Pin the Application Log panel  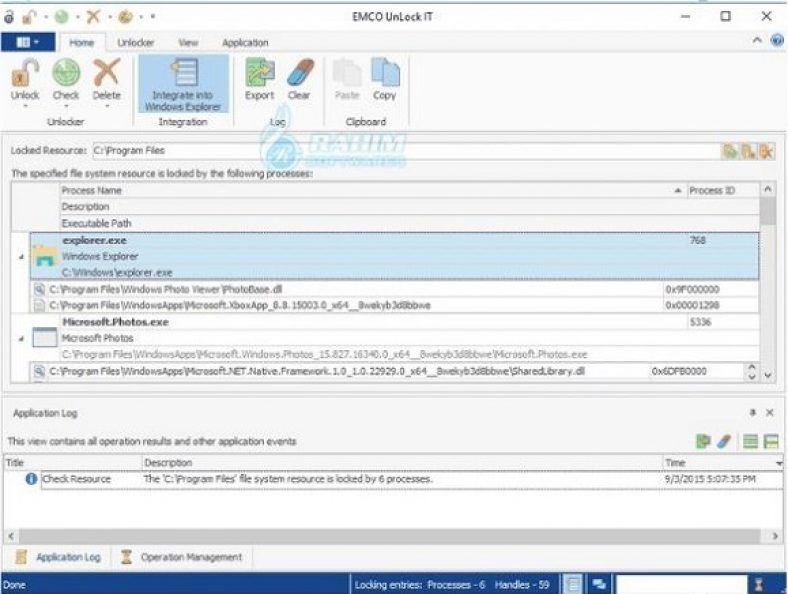pyautogui.click(x=752, y=413)
